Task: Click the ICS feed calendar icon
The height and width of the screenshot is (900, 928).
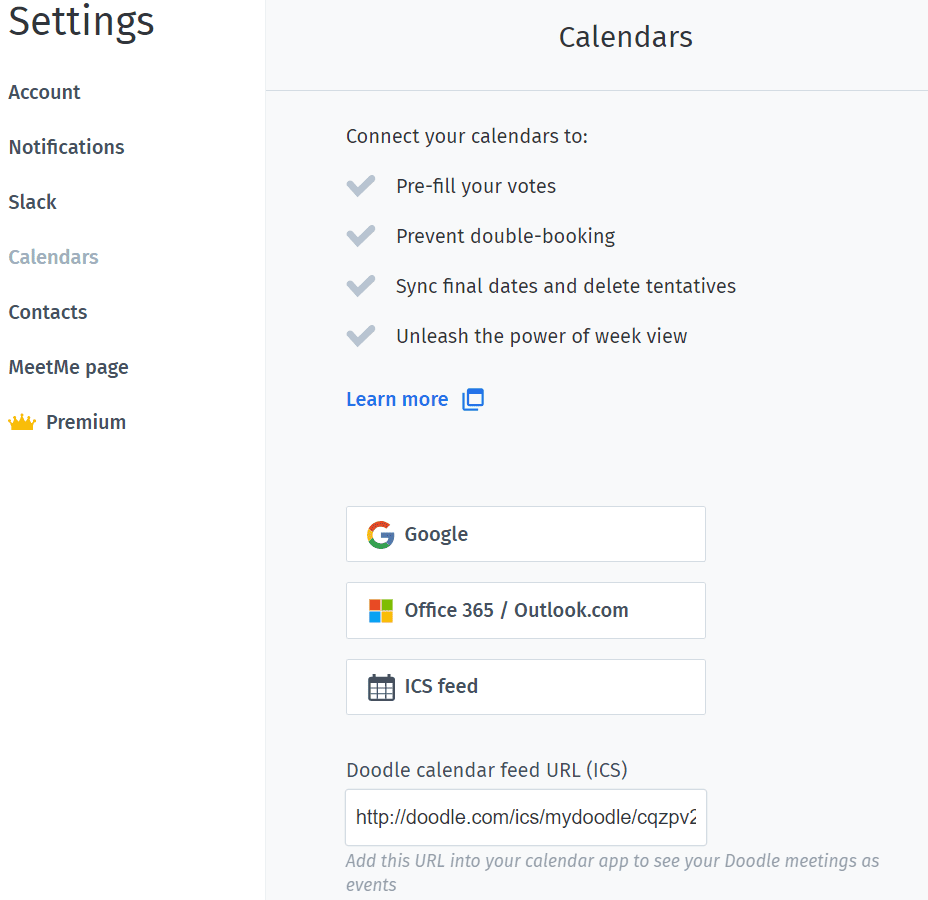Action: pyautogui.click(x=381, y=687)
